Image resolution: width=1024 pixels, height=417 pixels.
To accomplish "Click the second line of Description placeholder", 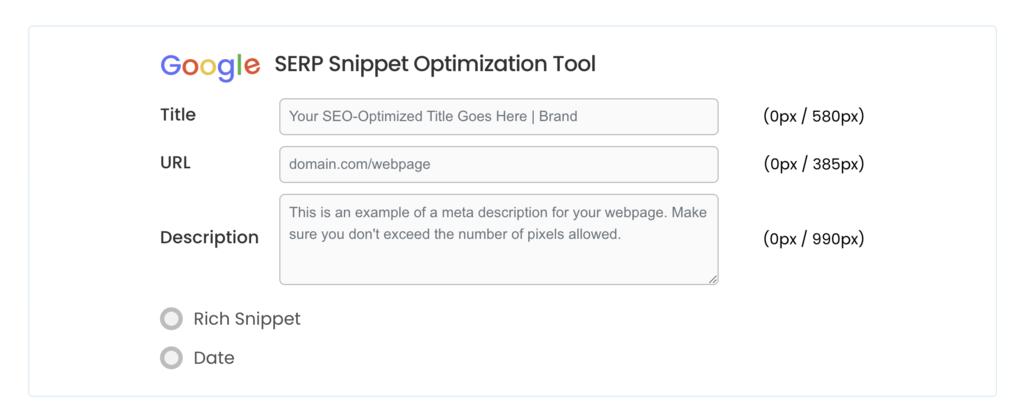I will pyautogui.click(x=455, y=235).
